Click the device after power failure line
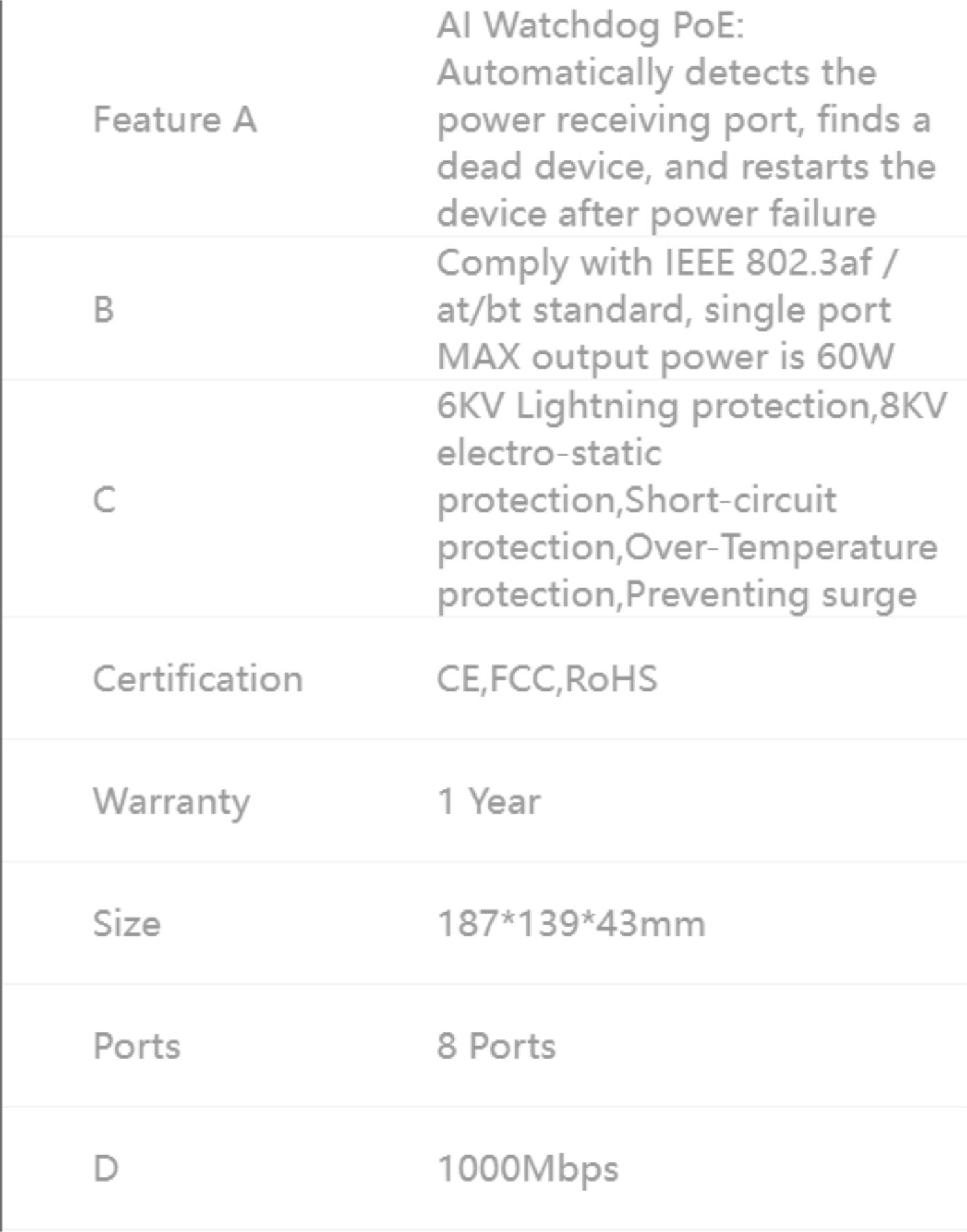Viewport: 967px width, 1232px height. 657,213
